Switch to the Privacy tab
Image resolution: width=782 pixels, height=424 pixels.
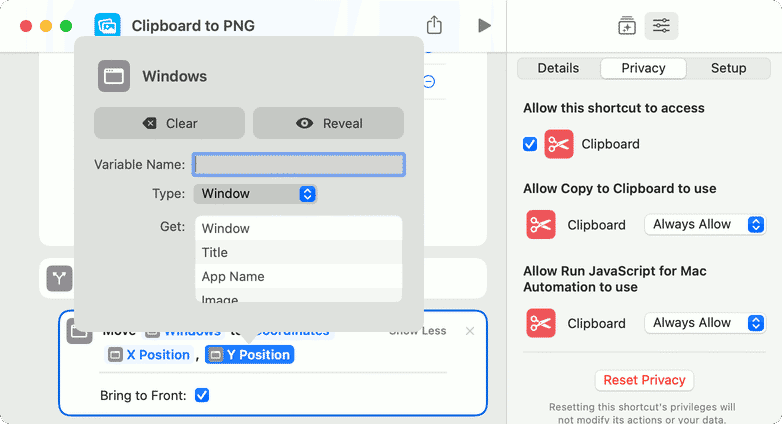click(x=643, y=68)
